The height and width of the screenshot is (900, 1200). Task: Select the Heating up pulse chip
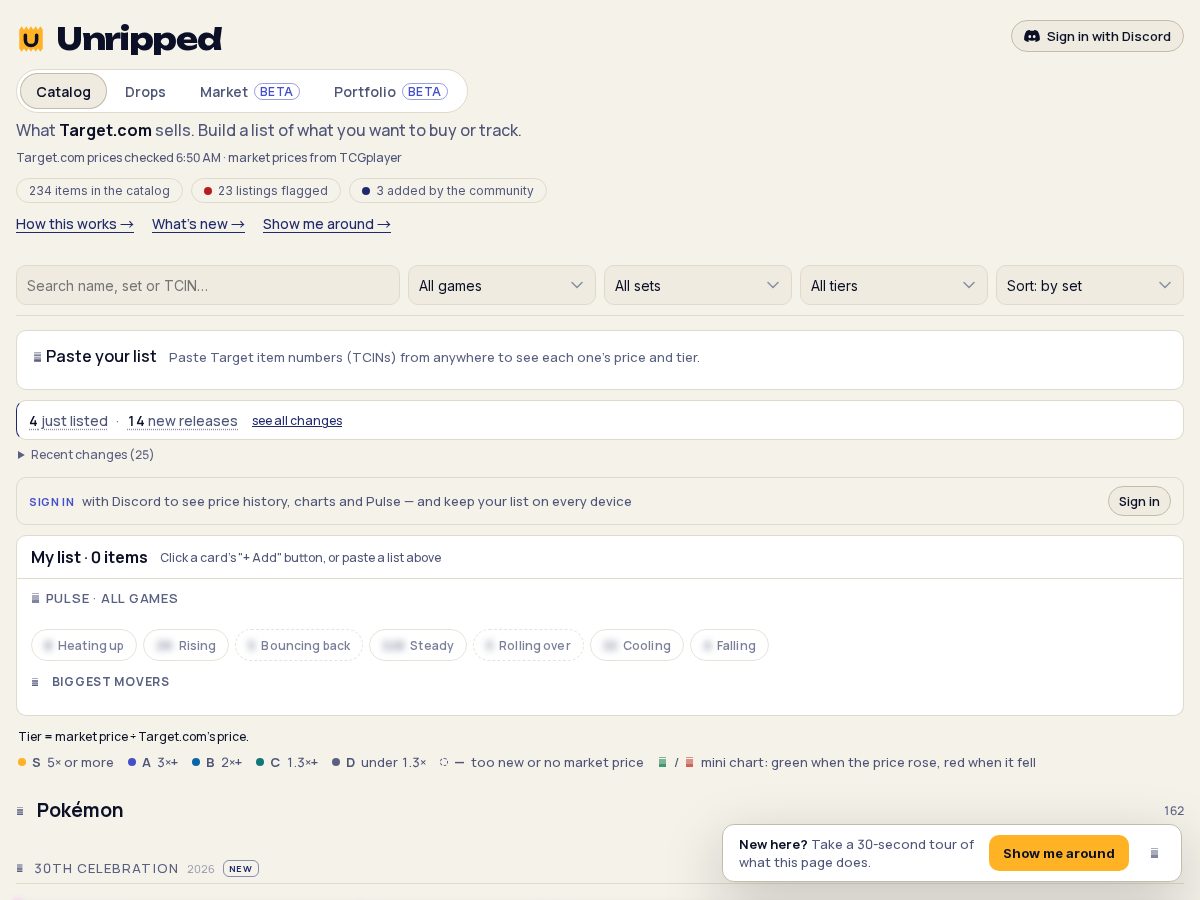pos(84,645)
